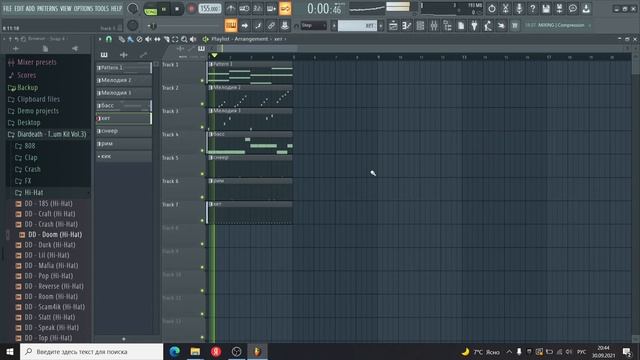Image resolution: width=640 pixels, height=360 pixels.
Task: Open the Playlist window icon
Action: click(393, 26)
